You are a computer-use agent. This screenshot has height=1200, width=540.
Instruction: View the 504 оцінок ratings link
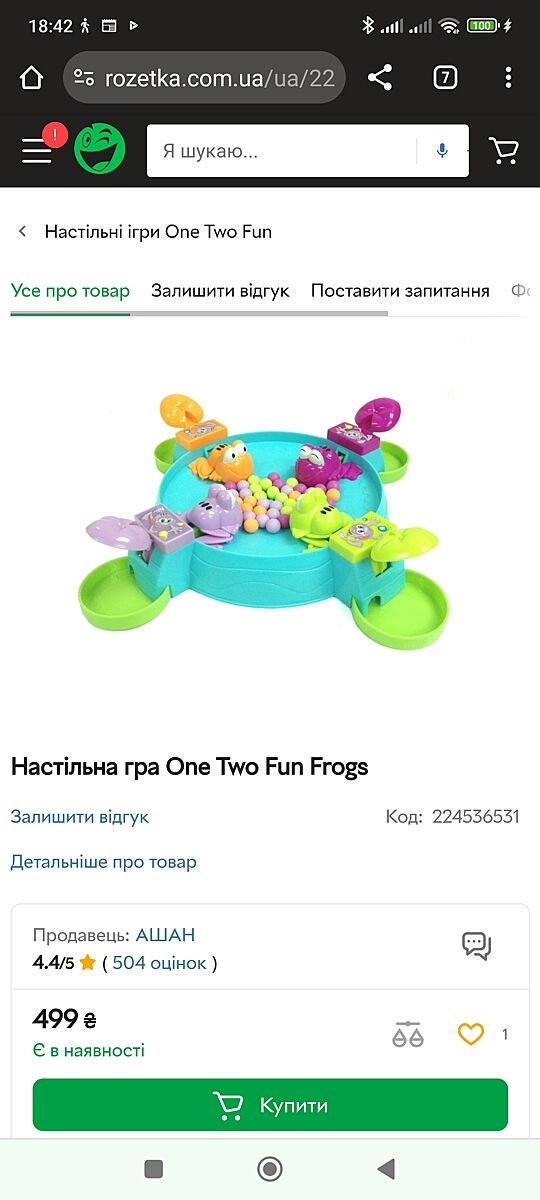pyautogui.click(x=159, y=964)
